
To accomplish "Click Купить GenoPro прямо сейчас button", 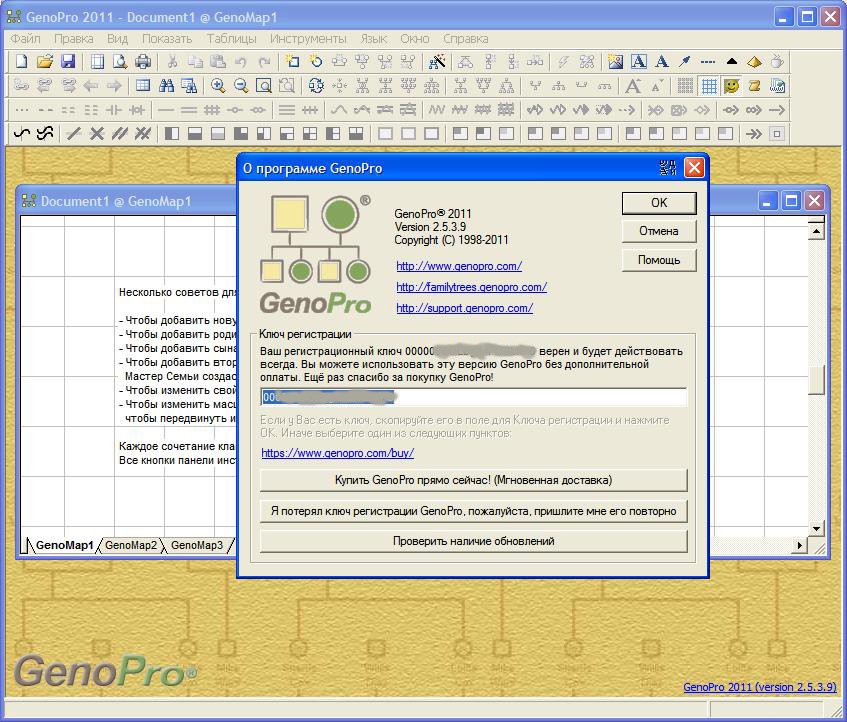I will point(474,480).
